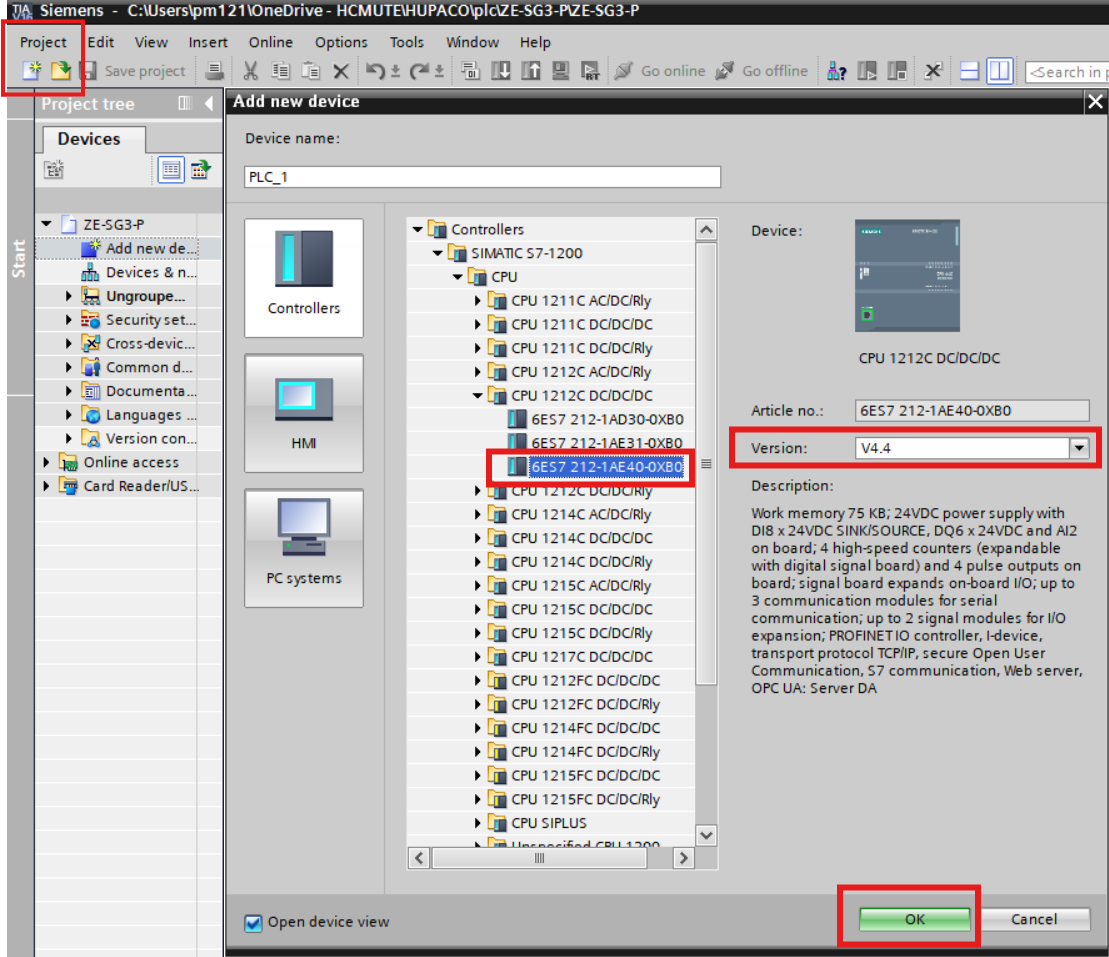The image size is (1109, 957).
Task: Click the Copy toolbar icon
Action: (x=281, y=71)
